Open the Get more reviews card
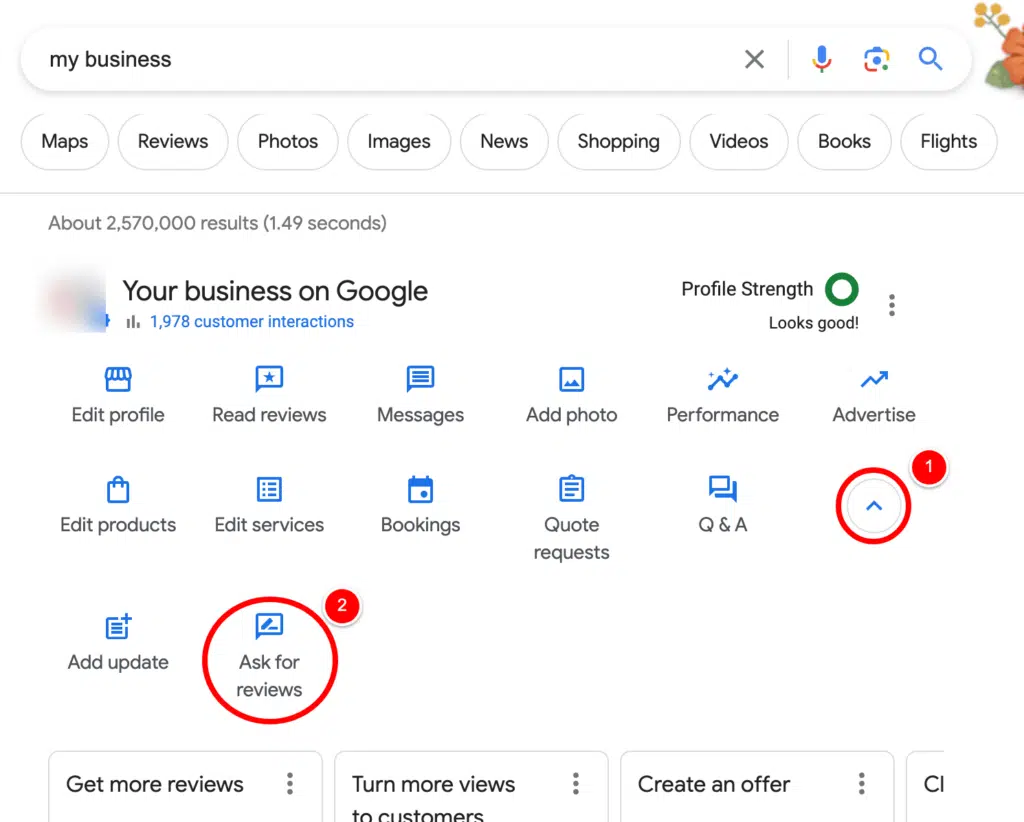 coord(185,787)
